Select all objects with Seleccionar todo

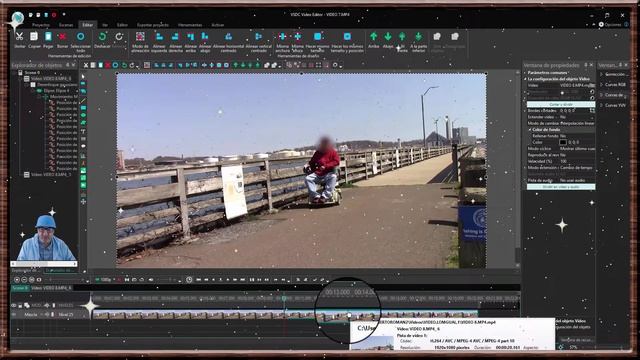point(80,37)
